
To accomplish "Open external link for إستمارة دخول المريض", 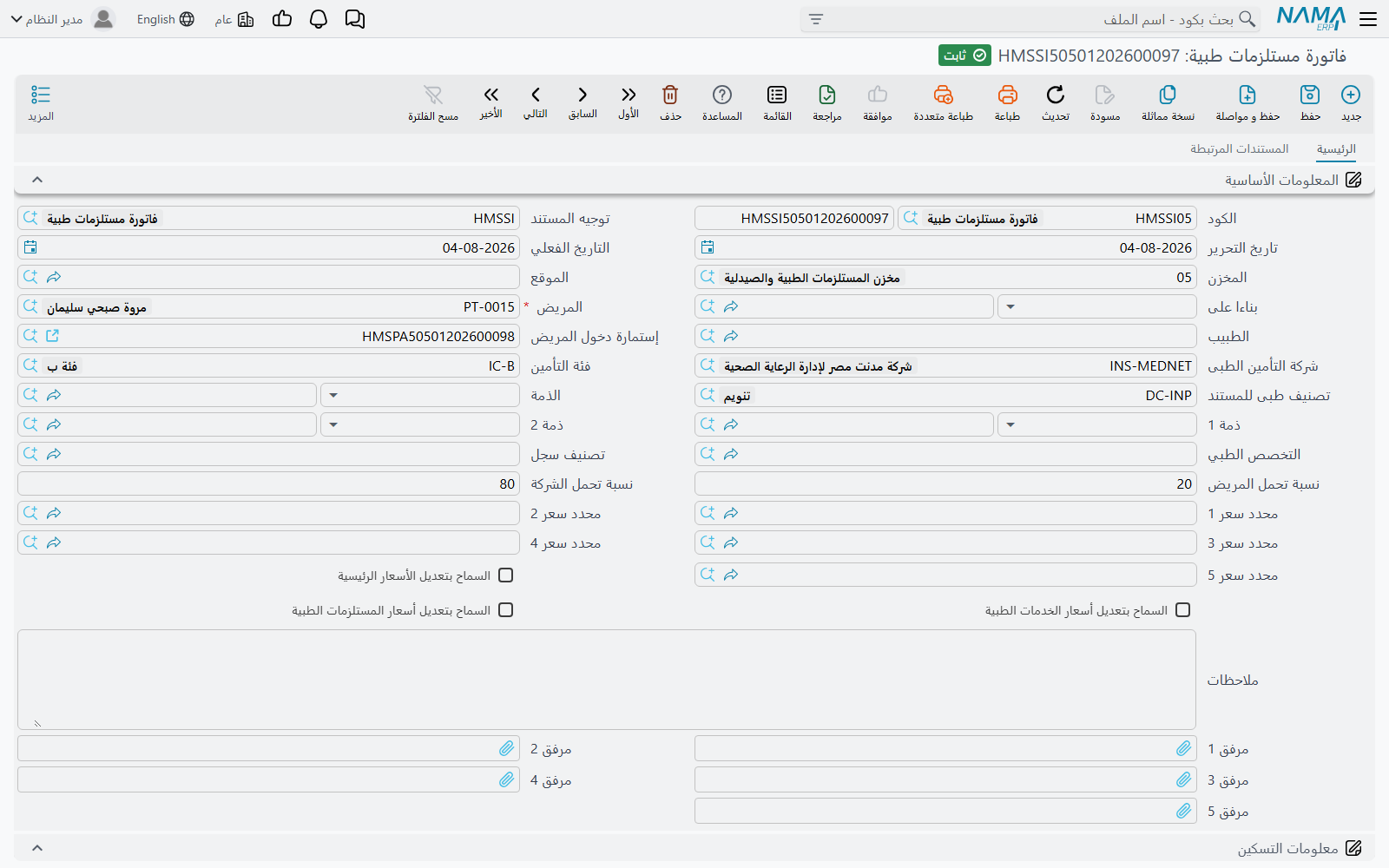I will (x=53, y=336).
